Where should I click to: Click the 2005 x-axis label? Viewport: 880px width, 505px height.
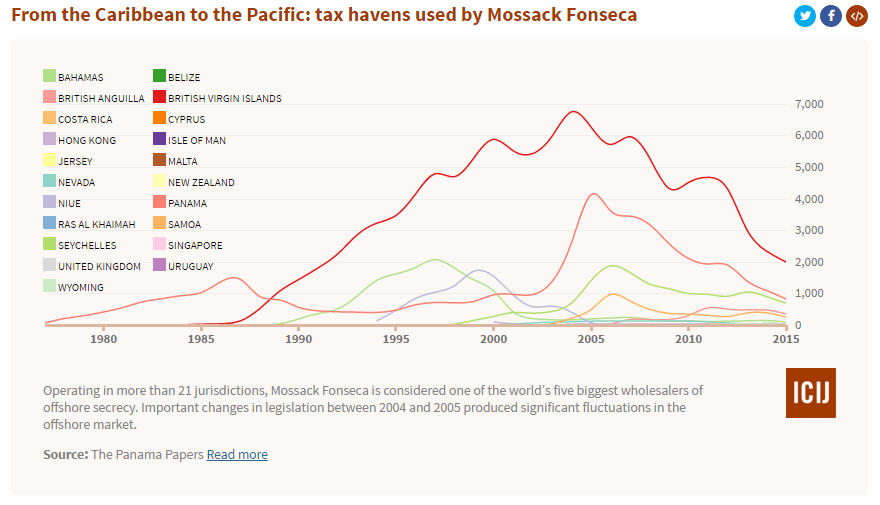591,340
